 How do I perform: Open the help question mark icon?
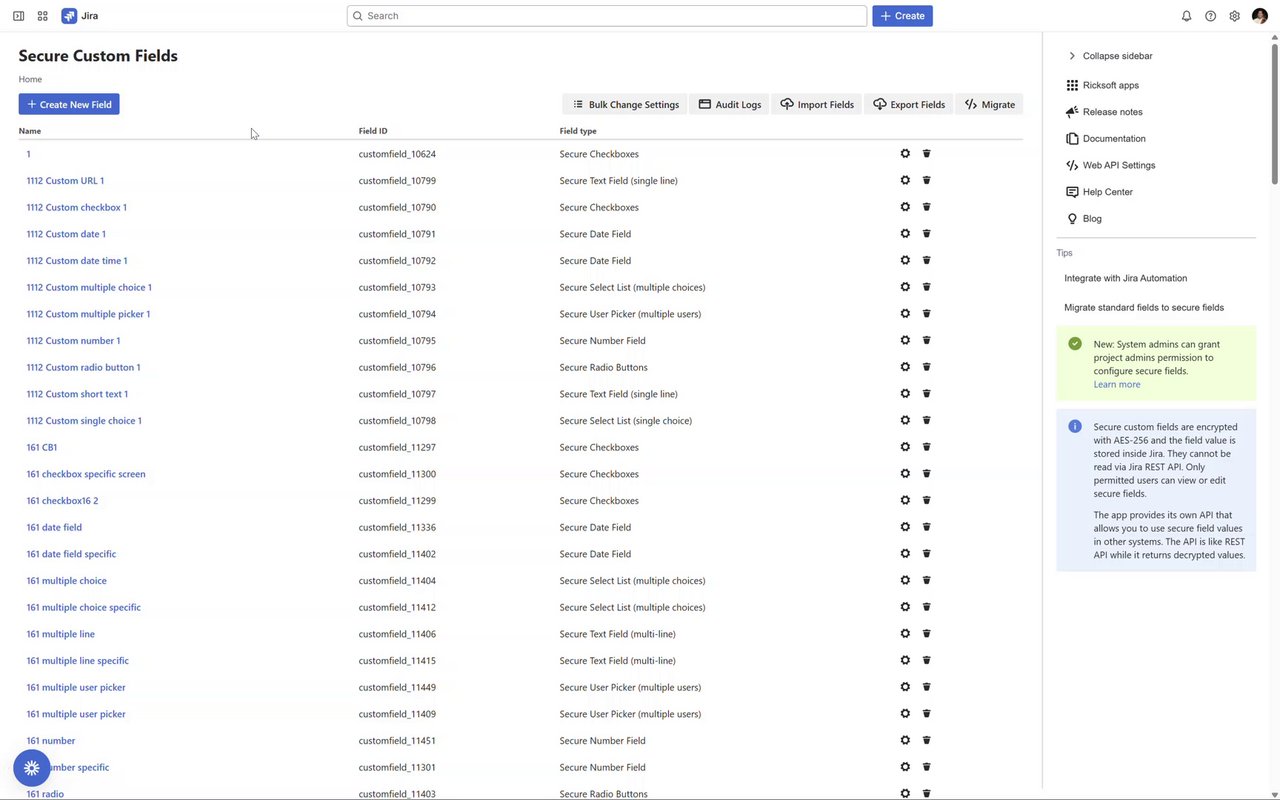tap(1210, 16)
